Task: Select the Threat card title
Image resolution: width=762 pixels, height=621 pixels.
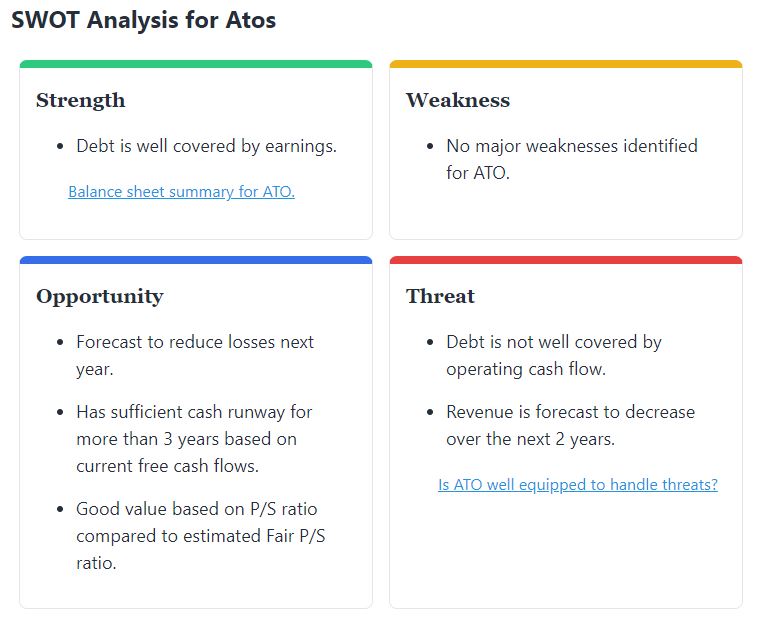Action: click(440, 296)
